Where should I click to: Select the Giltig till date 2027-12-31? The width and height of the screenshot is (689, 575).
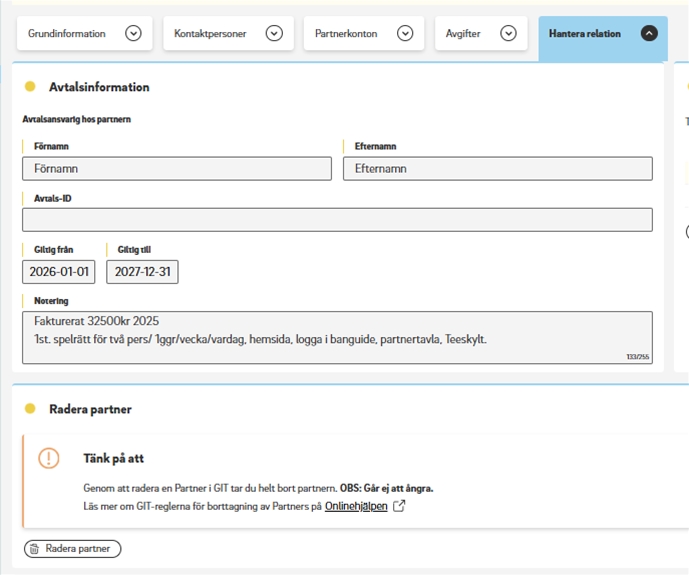142,272
